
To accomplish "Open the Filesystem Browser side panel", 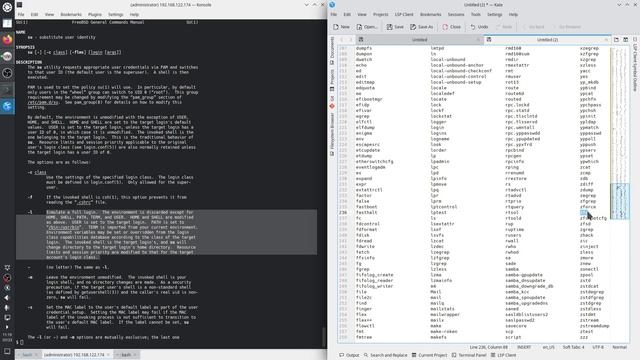I will click(332, 134).
